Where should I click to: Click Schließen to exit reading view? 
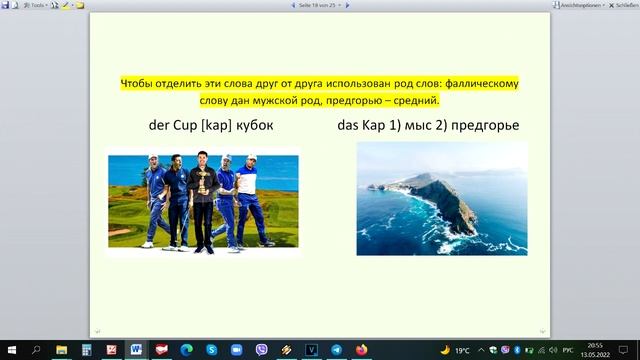pos(624,5)
